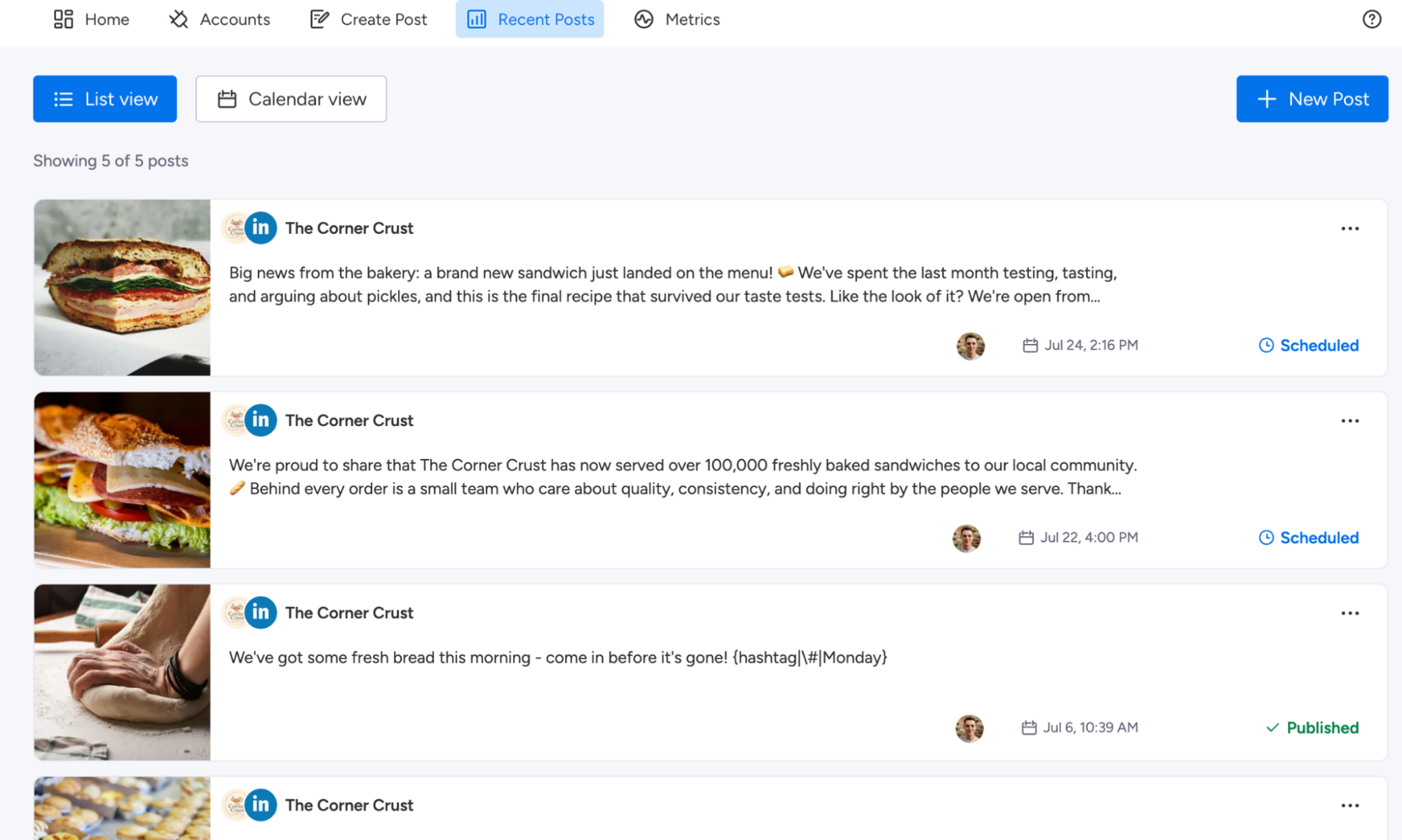Open the Home tab
The width and height of the screenshot is (1402, 840).
pyautogui.click(x=91, y=19)
